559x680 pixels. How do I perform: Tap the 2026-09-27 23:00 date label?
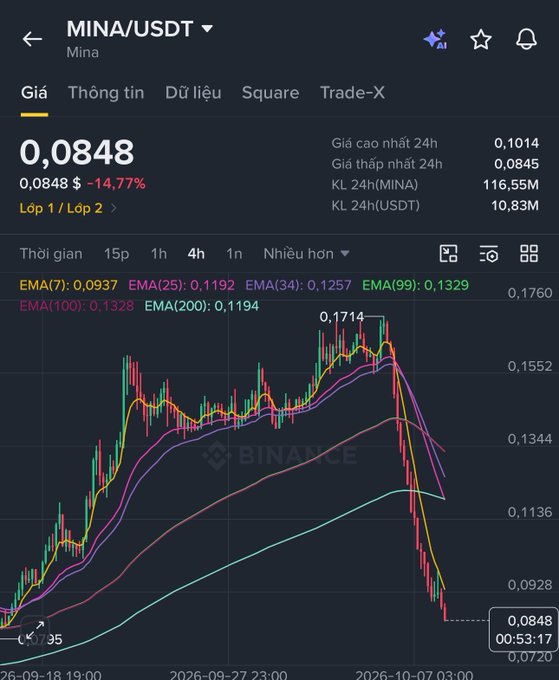(228, 675)
